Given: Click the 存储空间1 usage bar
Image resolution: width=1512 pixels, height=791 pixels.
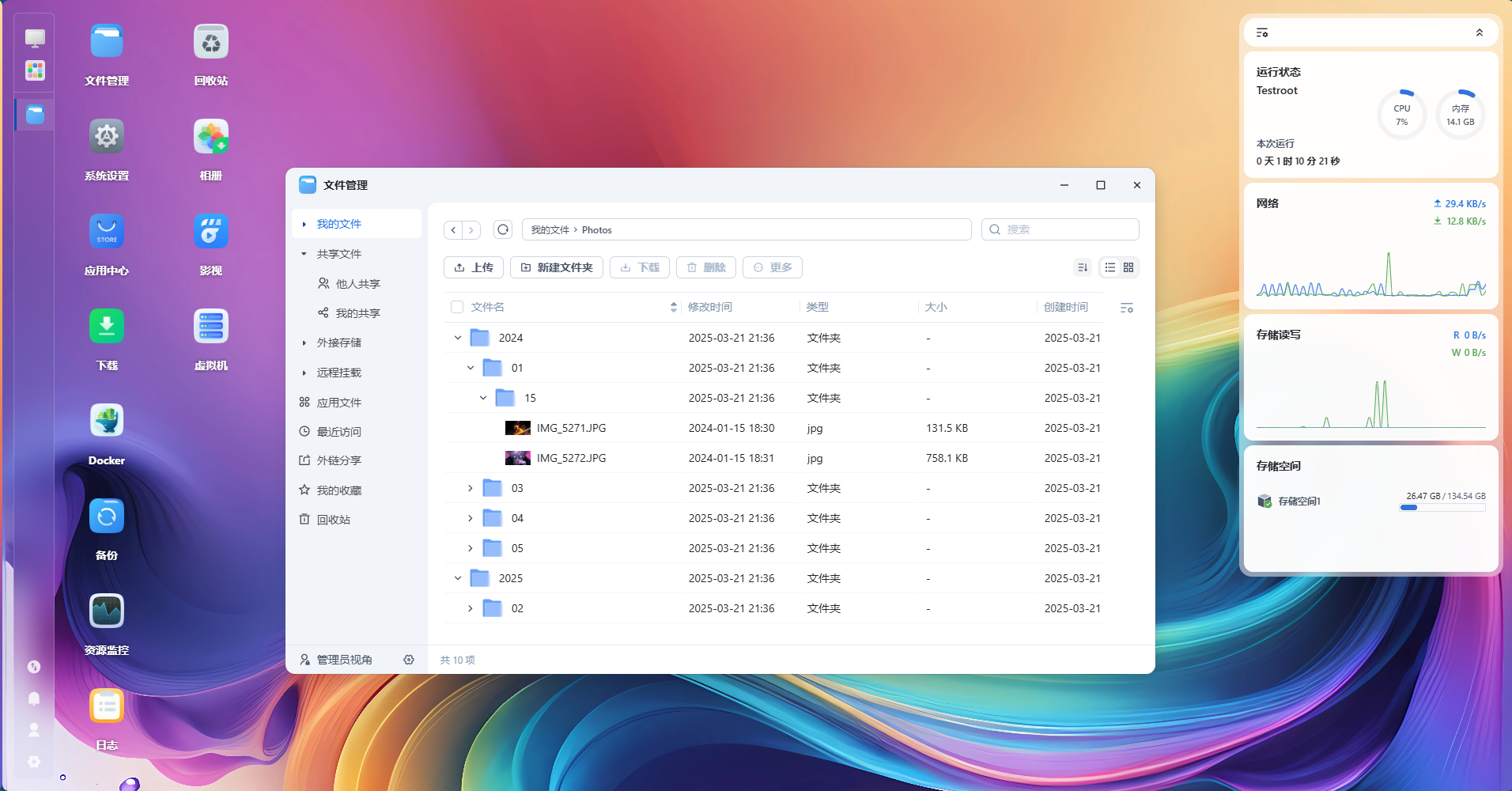Looking at the screenshot, I should click(x=1442, y=508).
